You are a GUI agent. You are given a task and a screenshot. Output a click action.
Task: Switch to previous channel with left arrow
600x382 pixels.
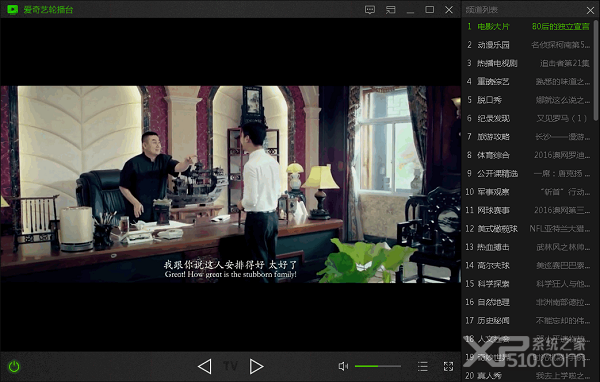(205, 366)
